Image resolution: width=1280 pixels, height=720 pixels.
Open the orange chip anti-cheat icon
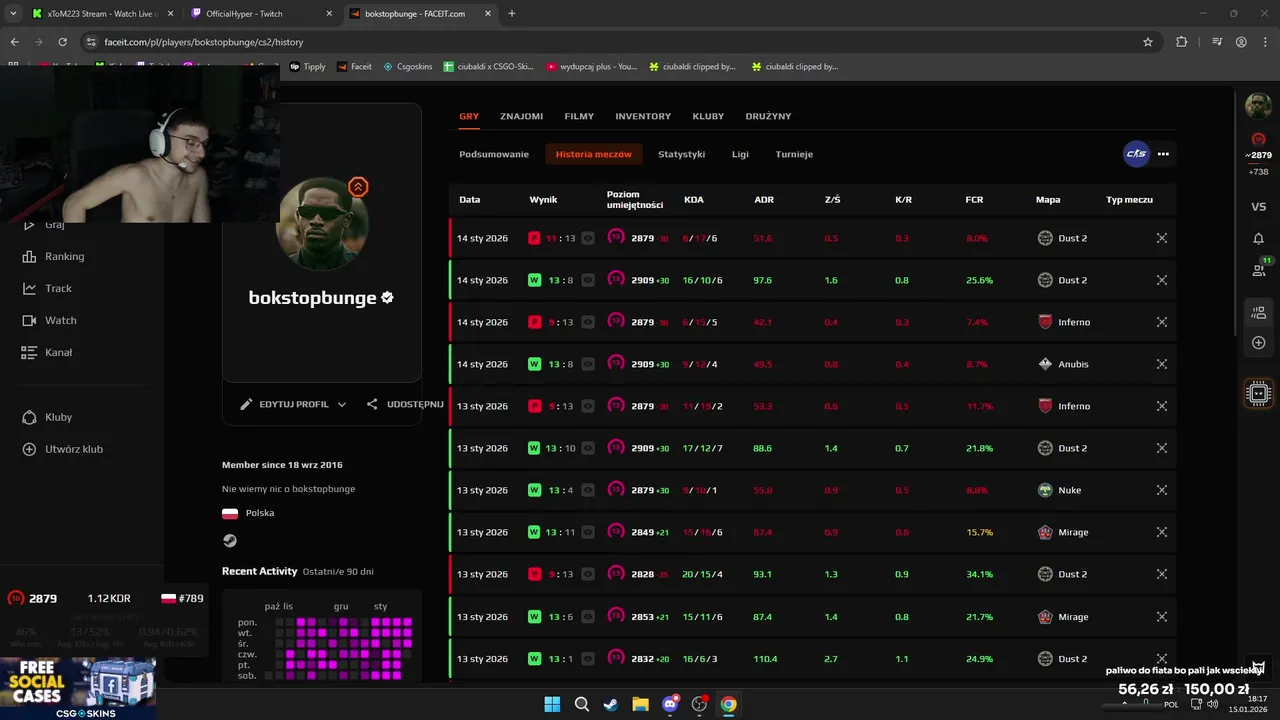(x=1259, y=393)
